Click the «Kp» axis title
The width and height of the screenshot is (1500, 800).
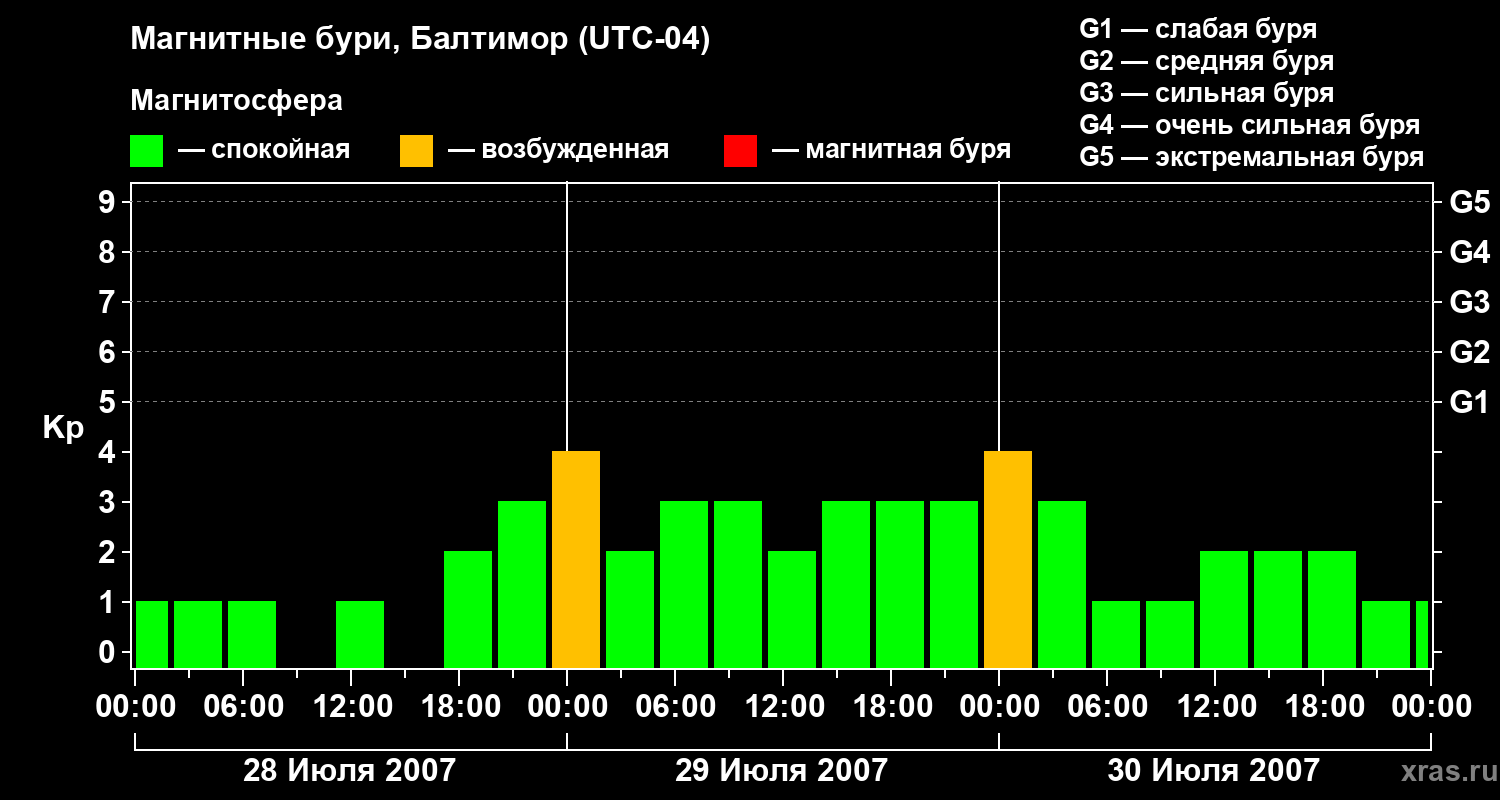63,429
